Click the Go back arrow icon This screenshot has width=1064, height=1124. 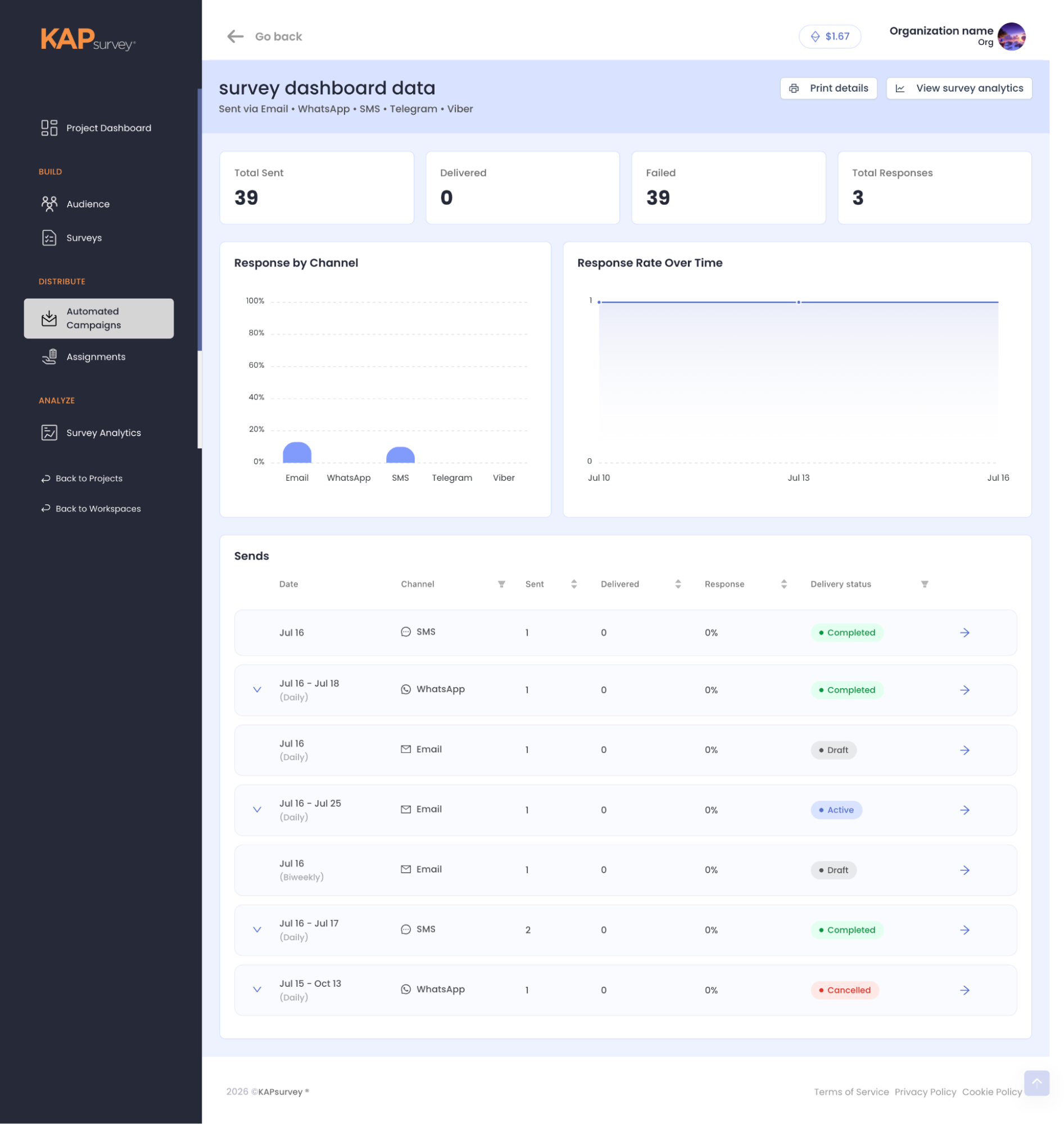(236, 37)
